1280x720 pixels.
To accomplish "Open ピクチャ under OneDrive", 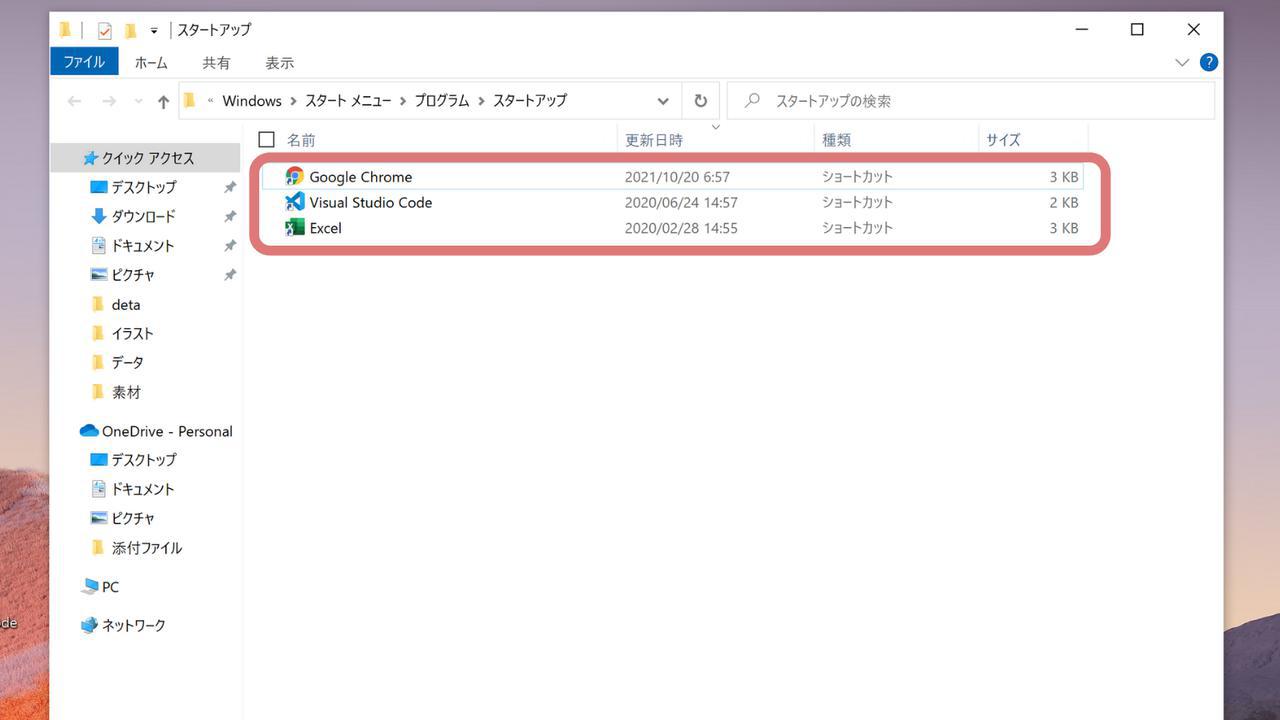I will [133, 518].
